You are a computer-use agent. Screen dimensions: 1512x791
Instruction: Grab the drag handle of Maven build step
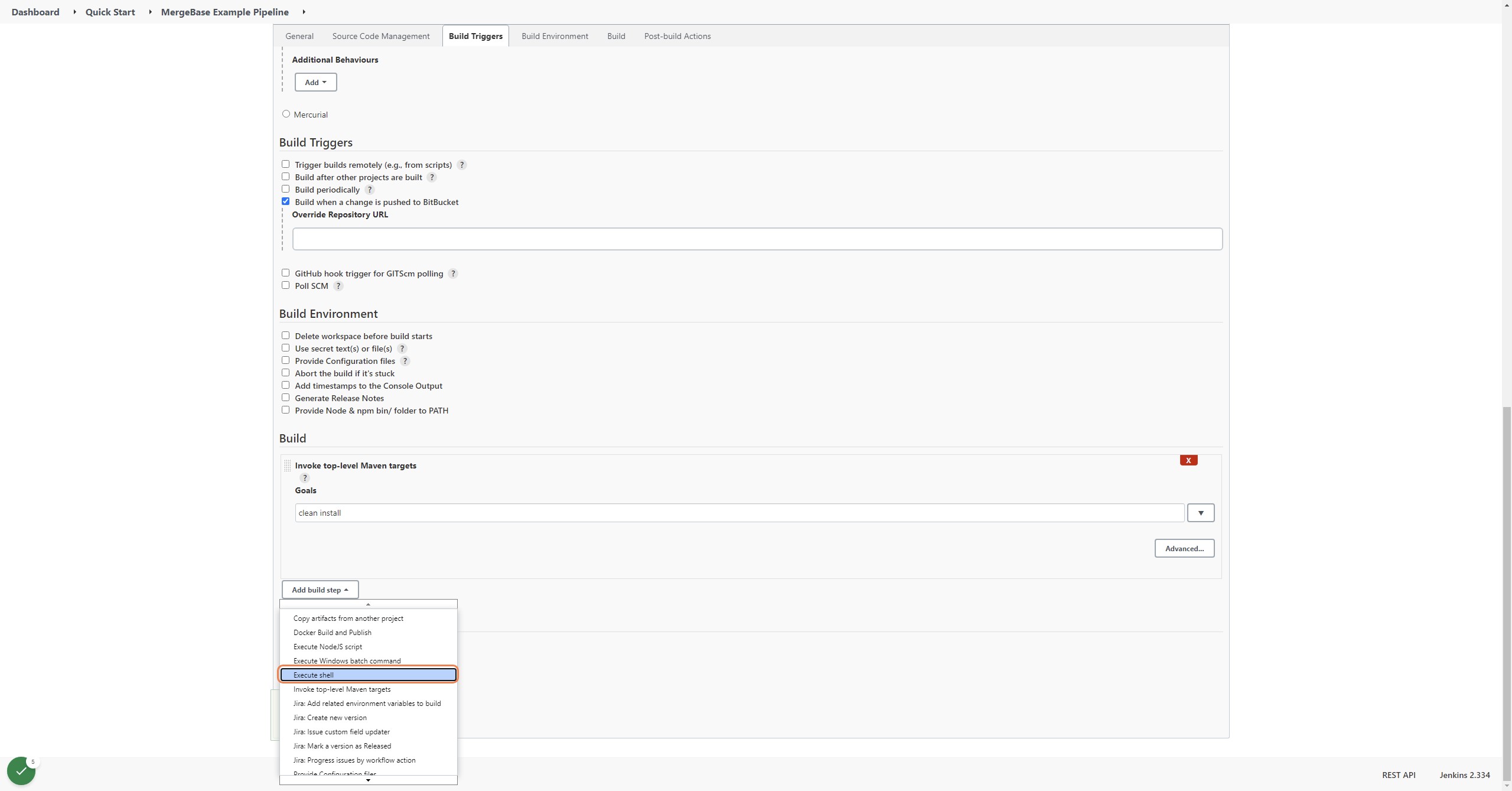[x=287, y=466]
